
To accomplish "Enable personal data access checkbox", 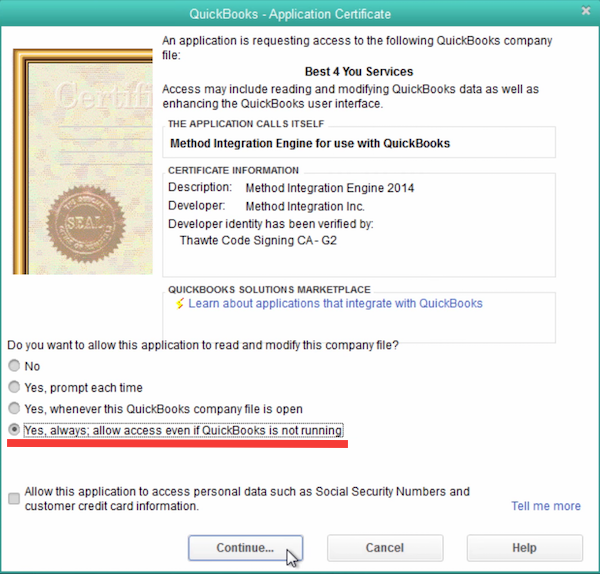I will (x=14, y=499).
